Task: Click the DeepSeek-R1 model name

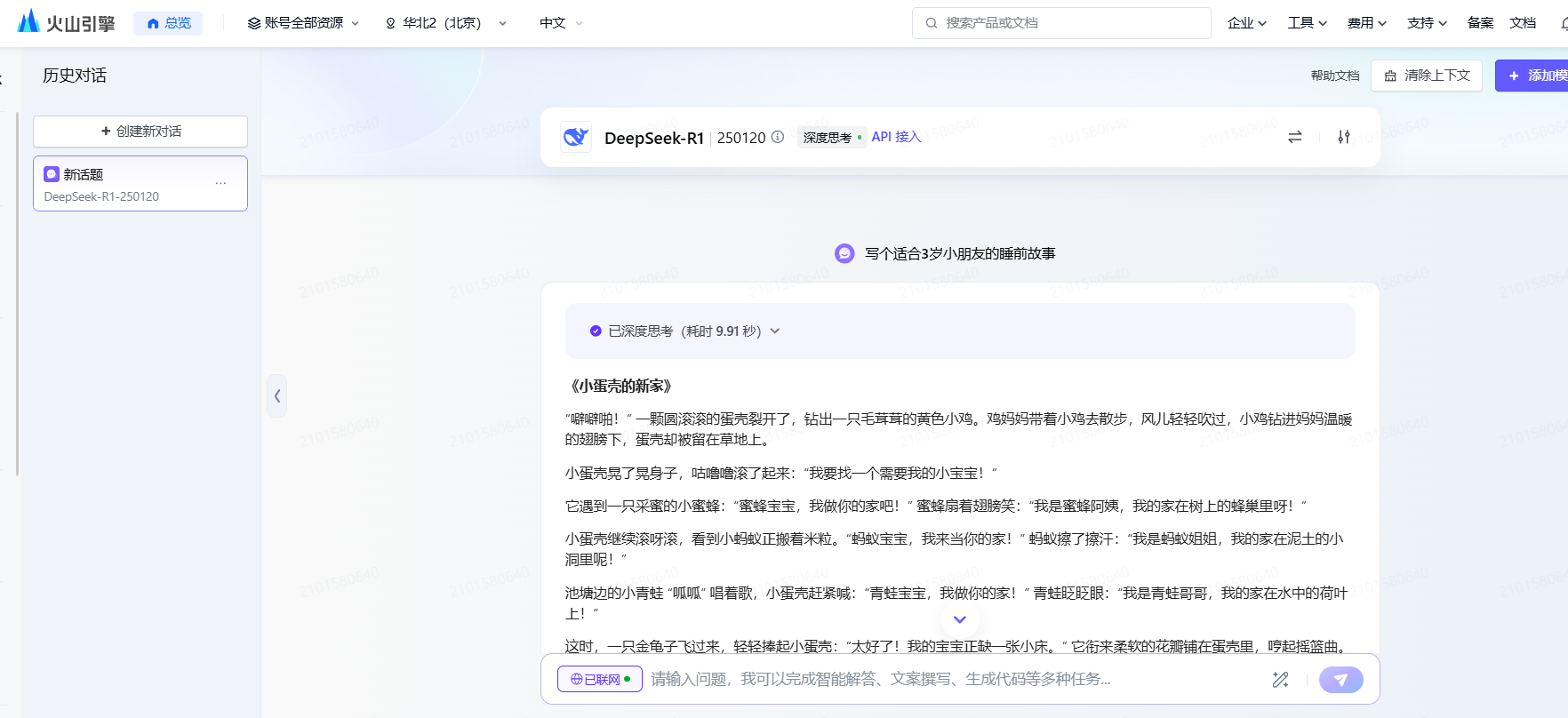Action: coord(654,138)
